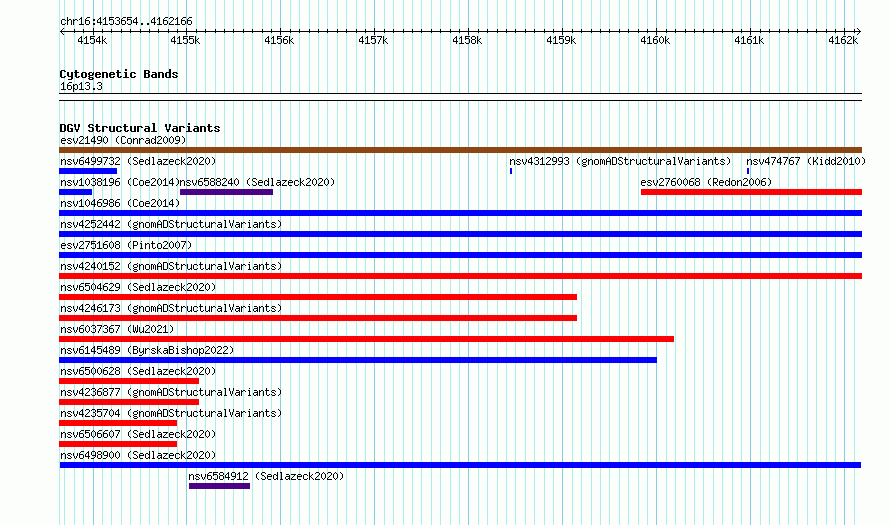Select the nsv6498900 blue variant bar

tap(460, 465)
